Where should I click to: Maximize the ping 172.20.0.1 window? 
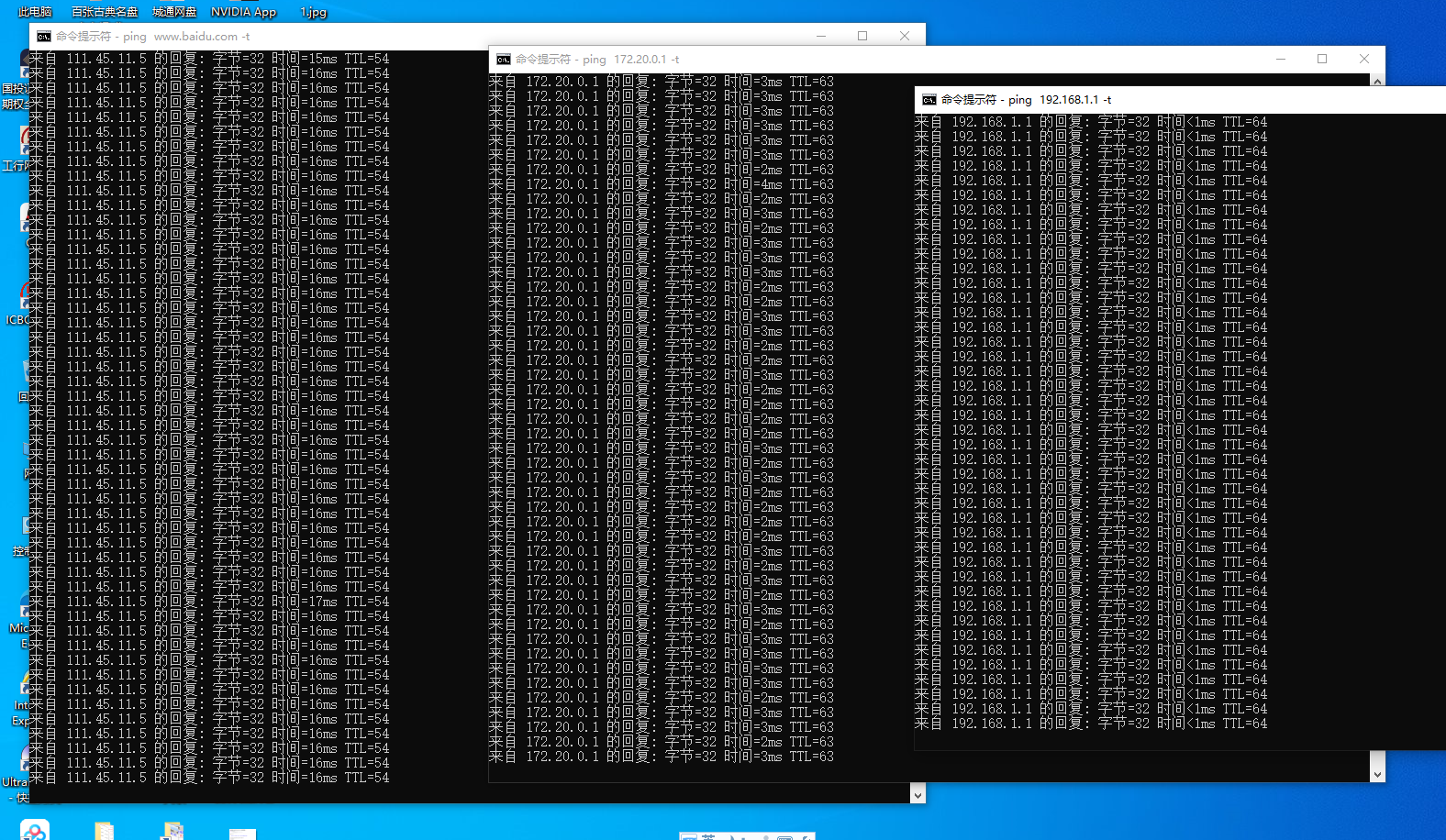click(x=1322, y=59)
